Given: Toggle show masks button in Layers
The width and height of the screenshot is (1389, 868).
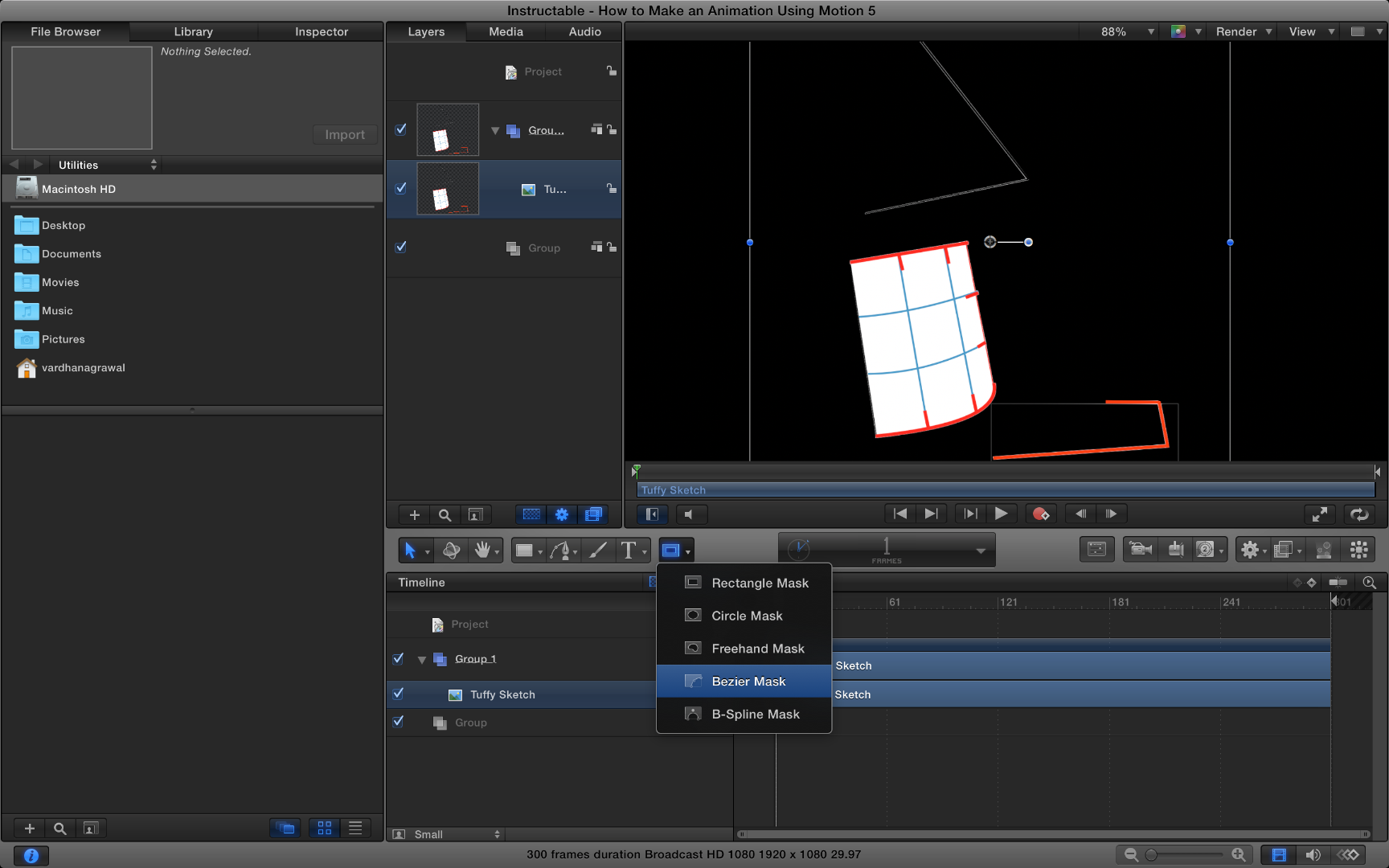Looking at the screenshot, I should pyautogui.click(x=531, y=514).
